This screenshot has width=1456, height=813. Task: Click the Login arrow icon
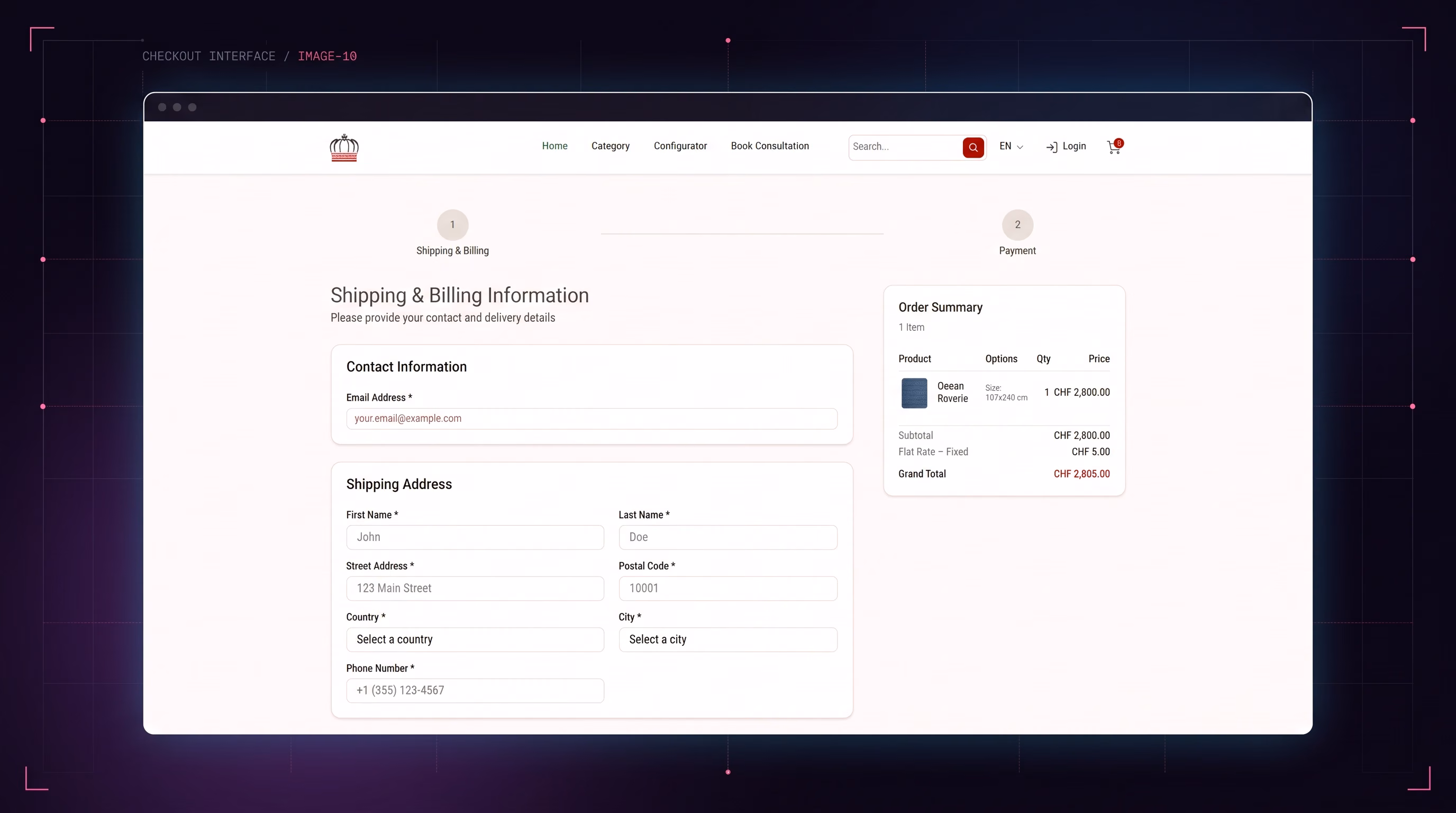pos(1051,147)
